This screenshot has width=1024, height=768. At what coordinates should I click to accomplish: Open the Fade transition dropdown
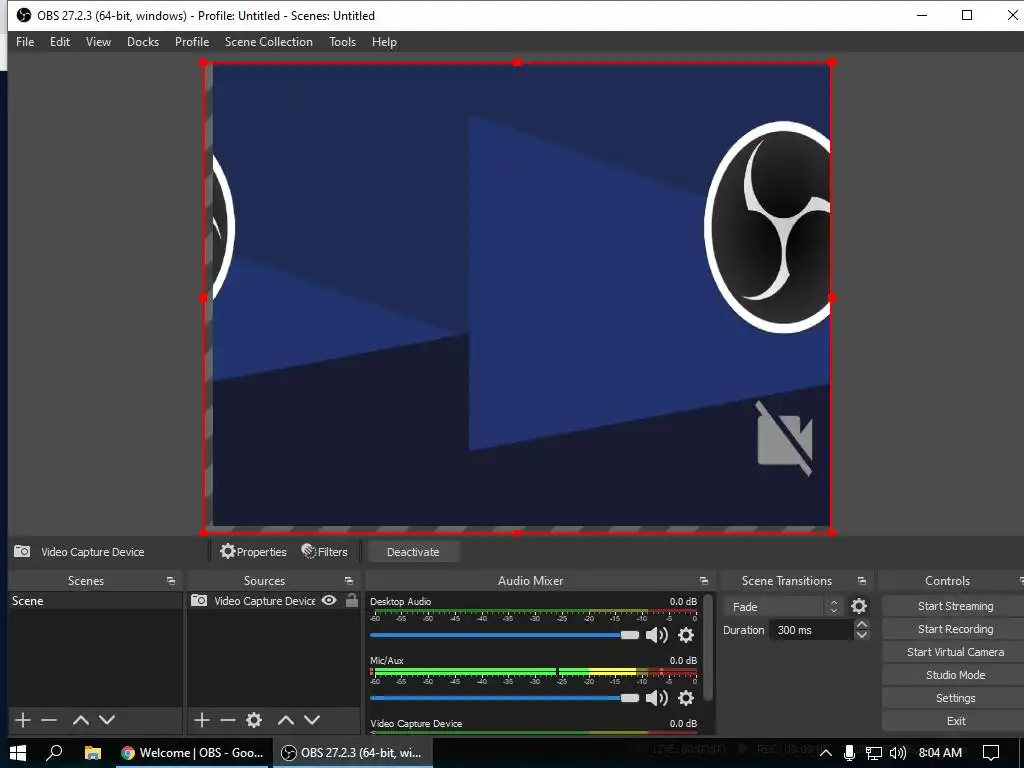tap(783, 607)
